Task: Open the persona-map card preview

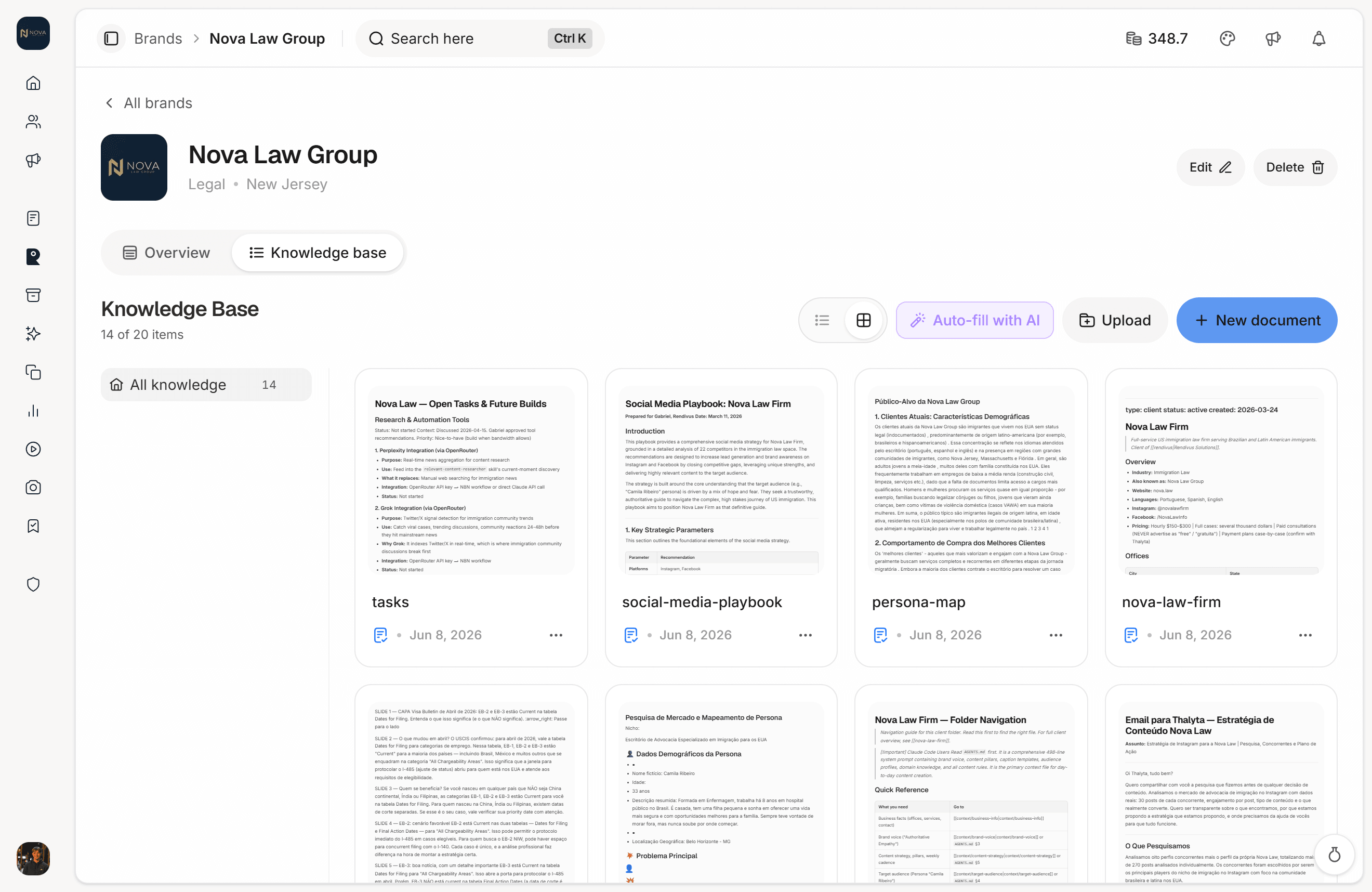Action: pyautogui.click(x=971, y=480)
